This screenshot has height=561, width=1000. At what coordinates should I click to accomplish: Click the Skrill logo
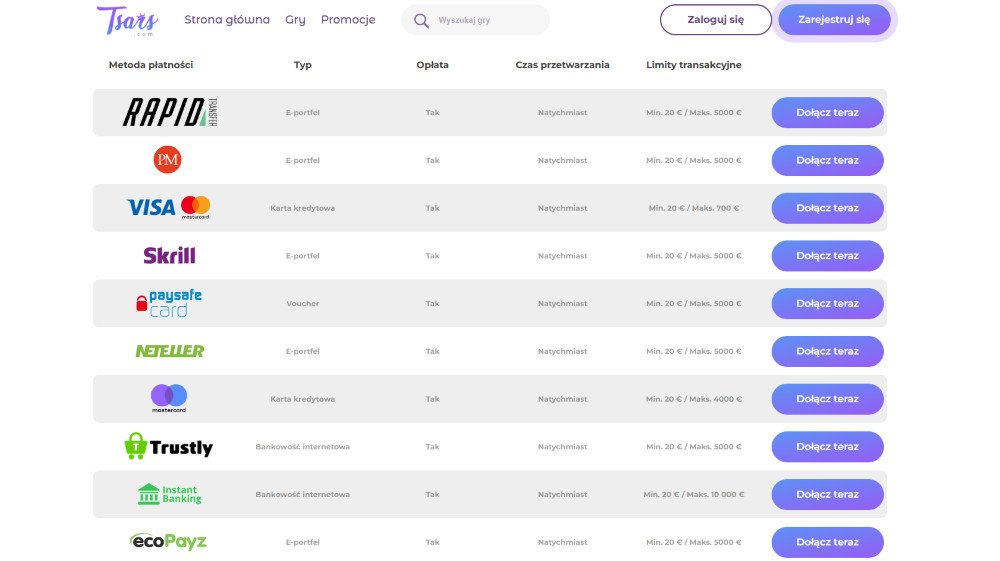tap(169, 256)
